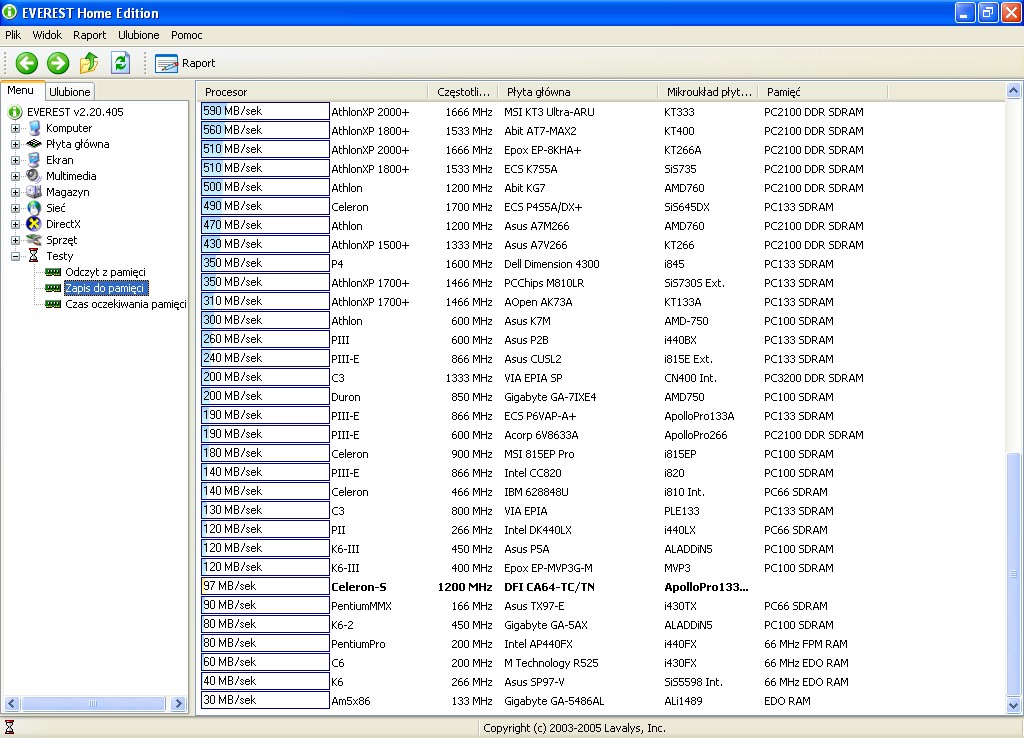This screenshot has height=738, width=1024.
Task: Select the Komputer icon in the tree
Action: (35, 128)
